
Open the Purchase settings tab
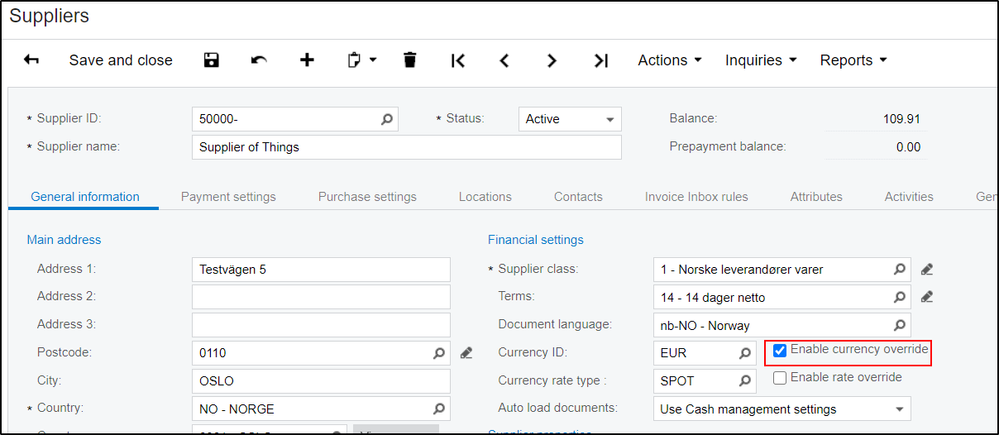(x=367, y=197)
